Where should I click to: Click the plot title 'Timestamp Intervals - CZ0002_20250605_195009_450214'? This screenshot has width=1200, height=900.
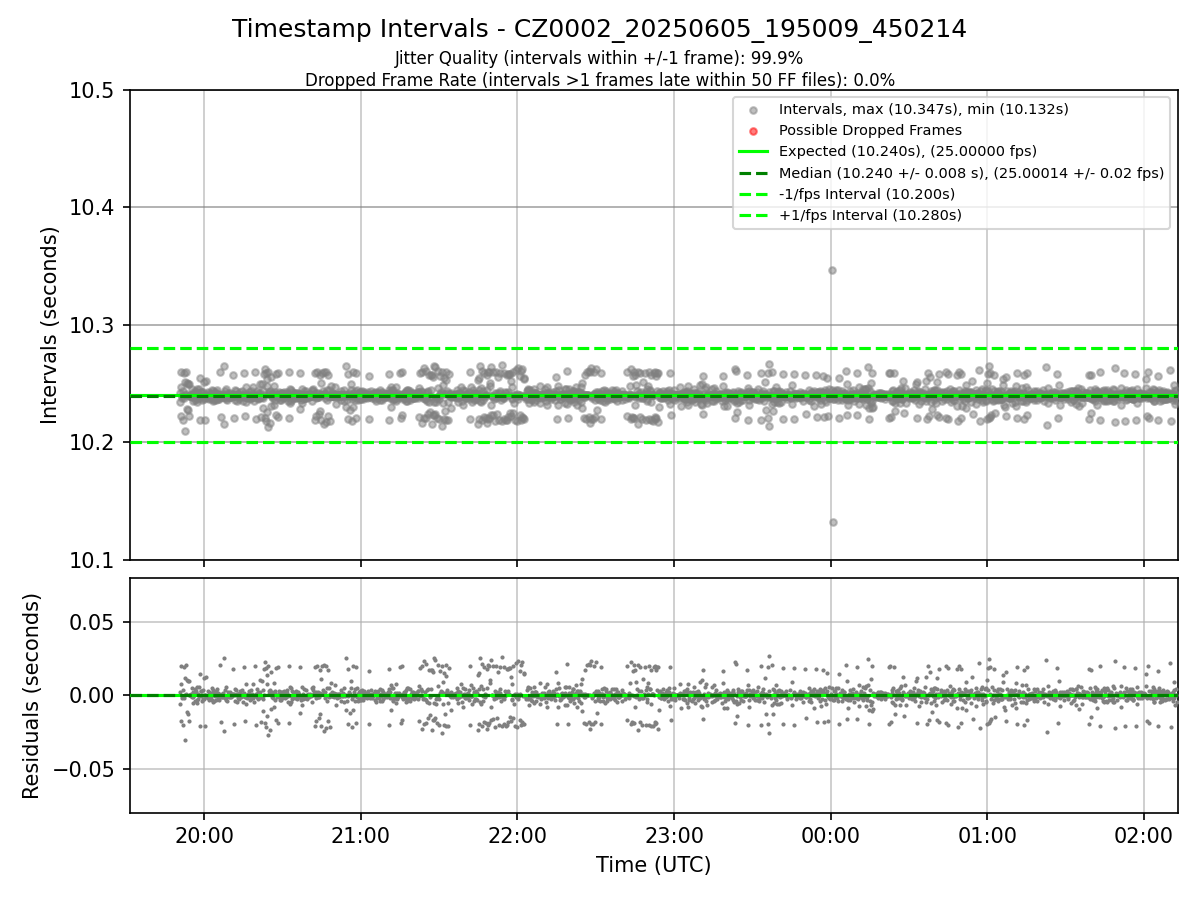coord(599,29)
